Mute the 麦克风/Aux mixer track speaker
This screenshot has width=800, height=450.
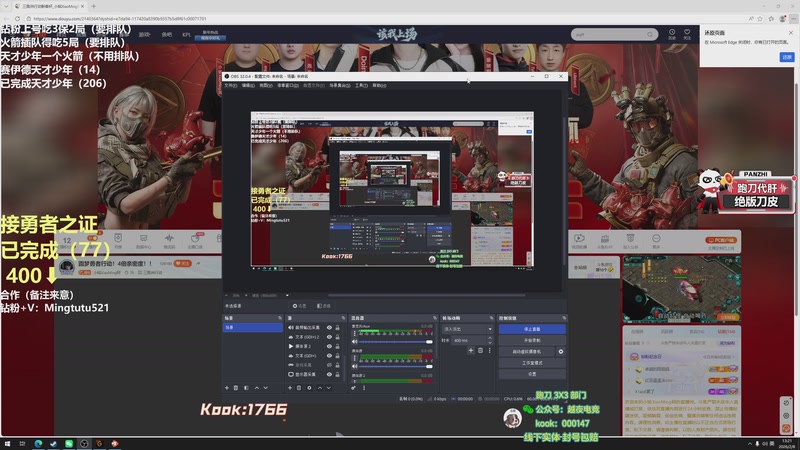click(355, 341)
